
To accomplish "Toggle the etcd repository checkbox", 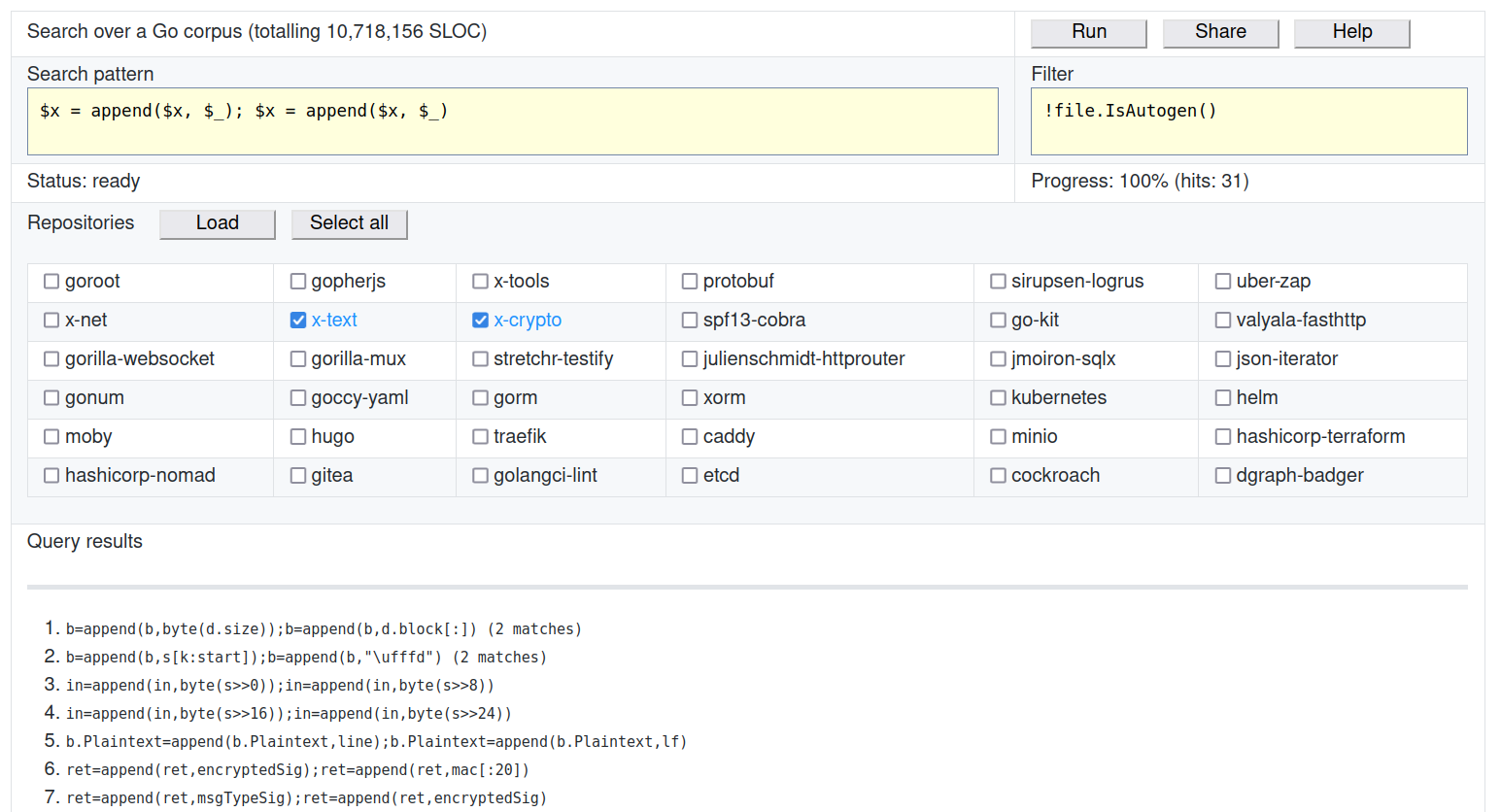I will (690, 476).
